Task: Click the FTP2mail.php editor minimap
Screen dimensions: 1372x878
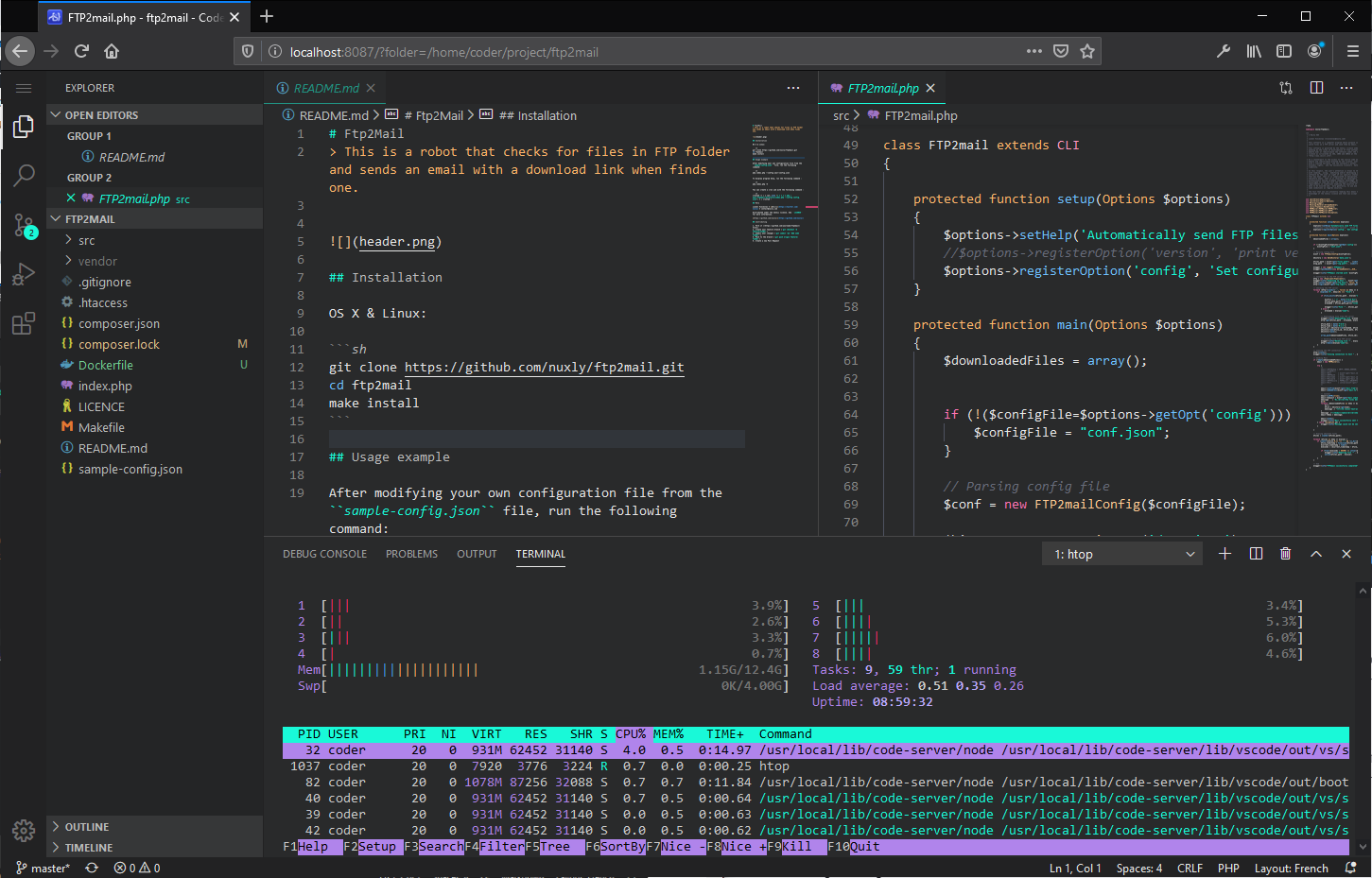Action: click(1333, 297)
